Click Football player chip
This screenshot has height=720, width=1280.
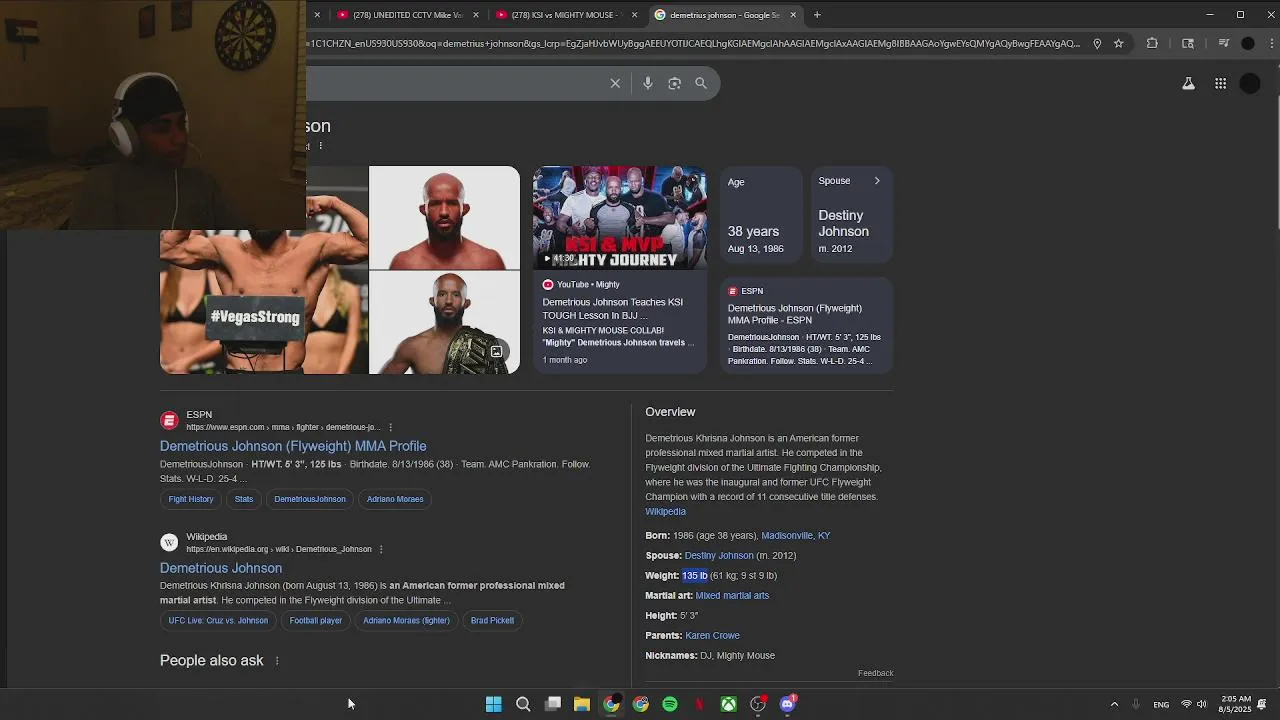pos(316,620)
